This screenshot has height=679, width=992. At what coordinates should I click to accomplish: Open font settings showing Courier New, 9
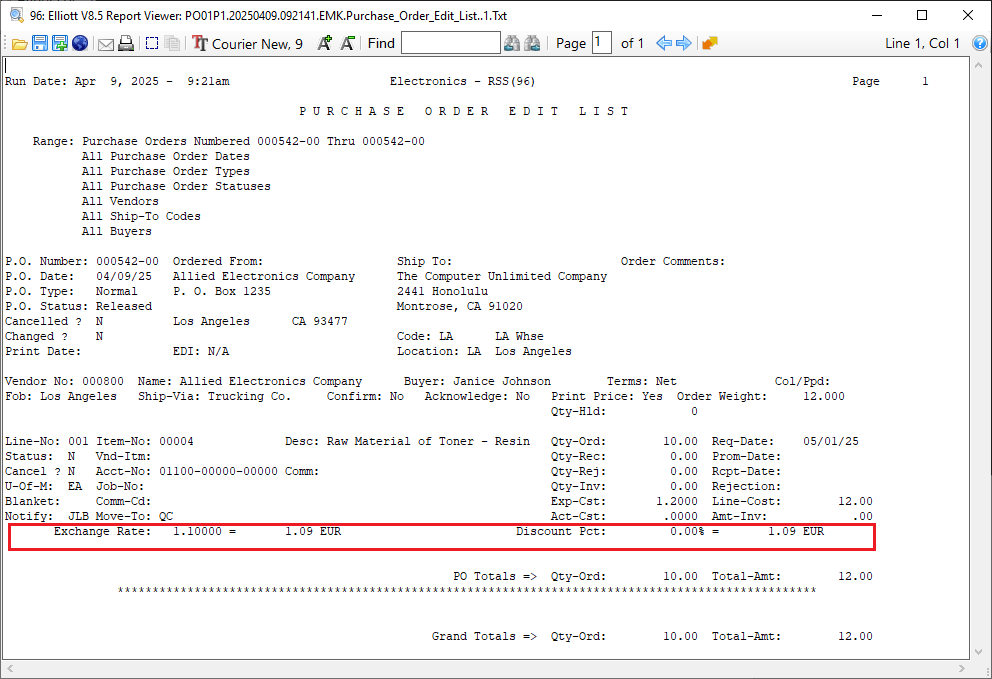[247, 43]
